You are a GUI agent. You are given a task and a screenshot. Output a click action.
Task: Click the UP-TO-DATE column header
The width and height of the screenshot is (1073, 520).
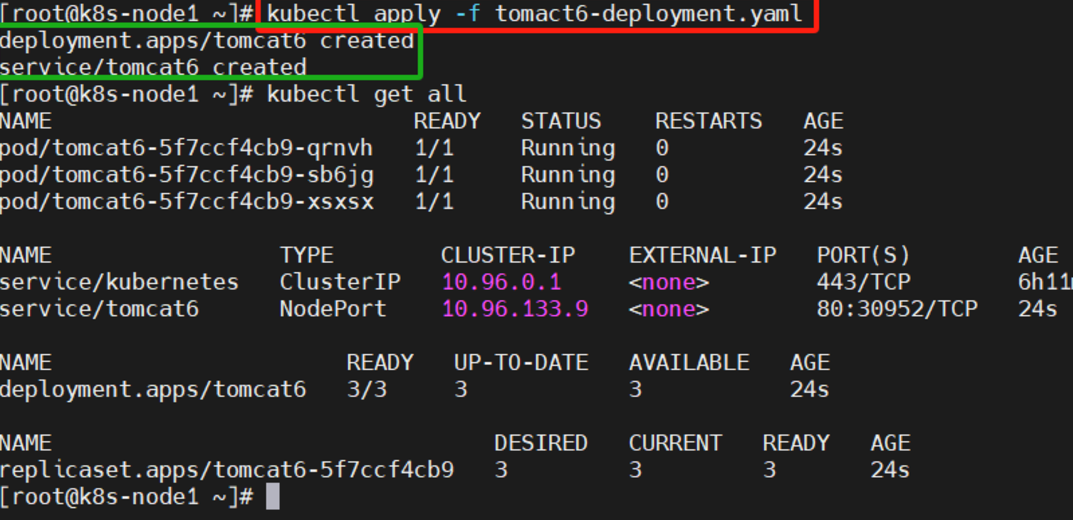(x=521, y=363)
